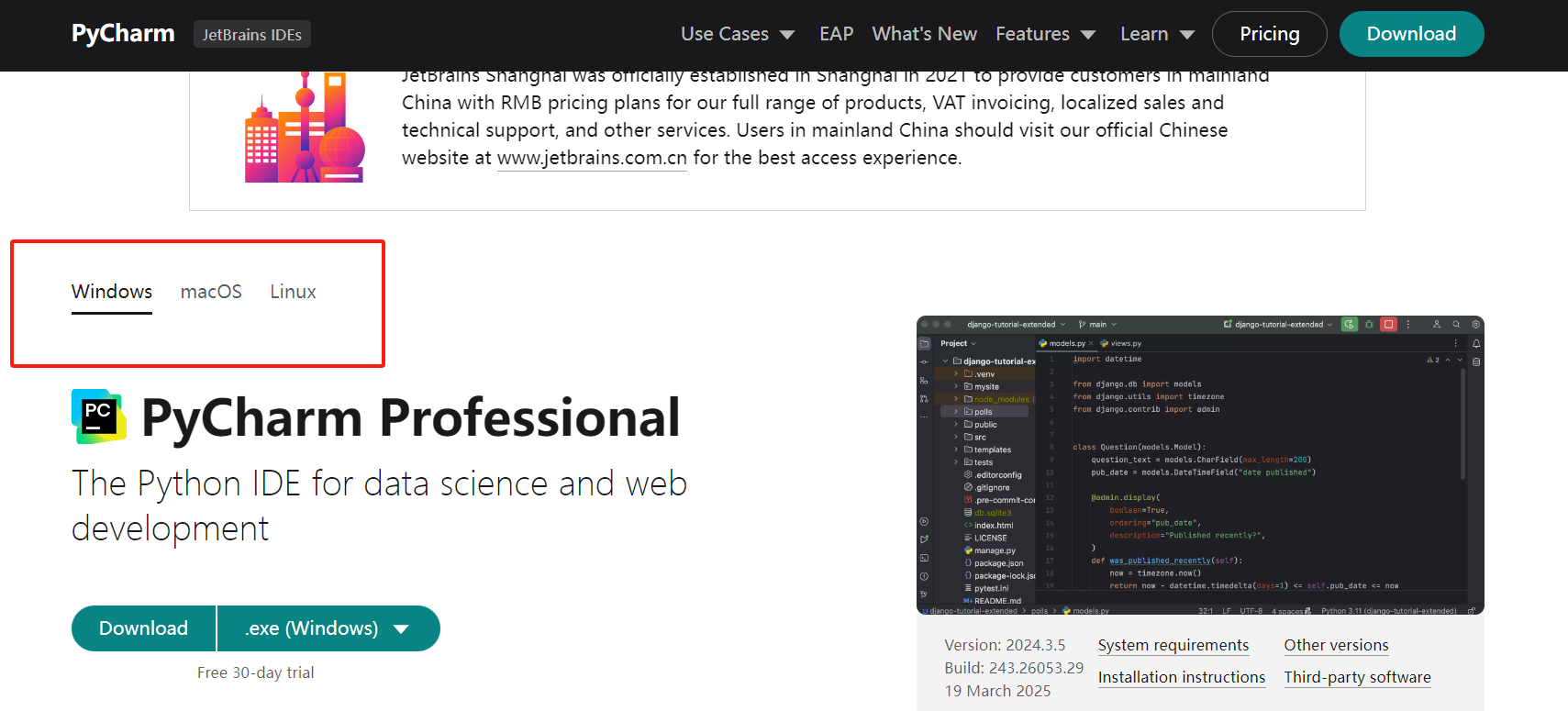
Task: Click the editor vertical scrollbar in the IDE screenshot
Action: click(1462, 424)
